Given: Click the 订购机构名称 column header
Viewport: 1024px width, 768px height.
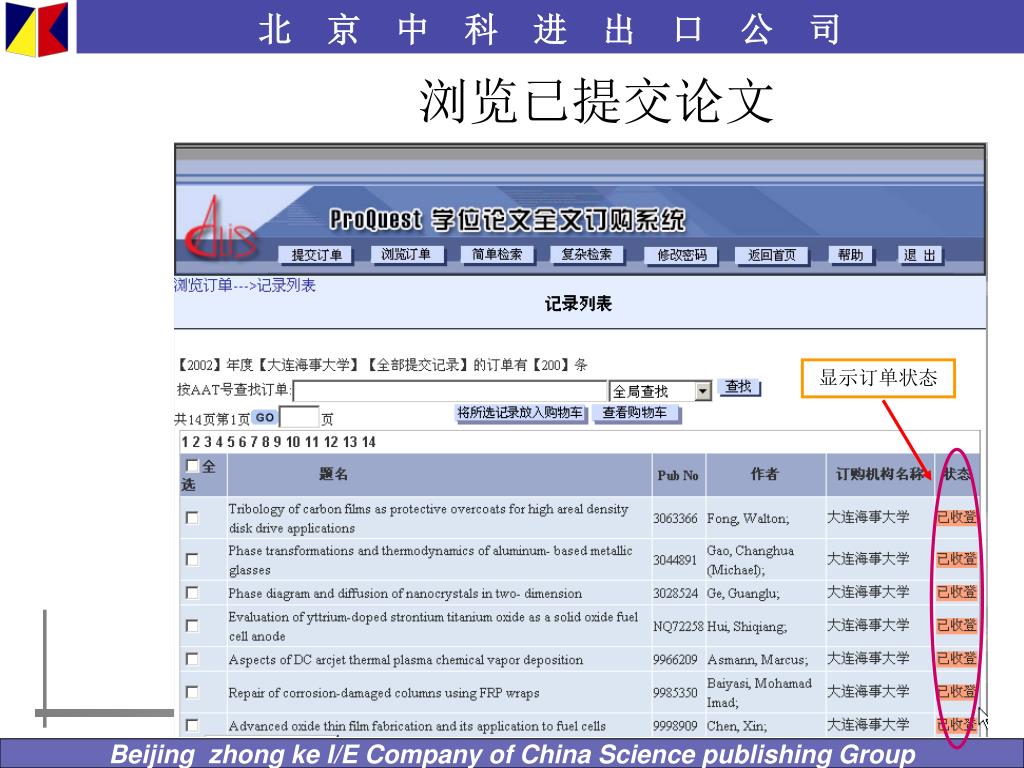Looking at the screenshot, I should tap(880, 474).
